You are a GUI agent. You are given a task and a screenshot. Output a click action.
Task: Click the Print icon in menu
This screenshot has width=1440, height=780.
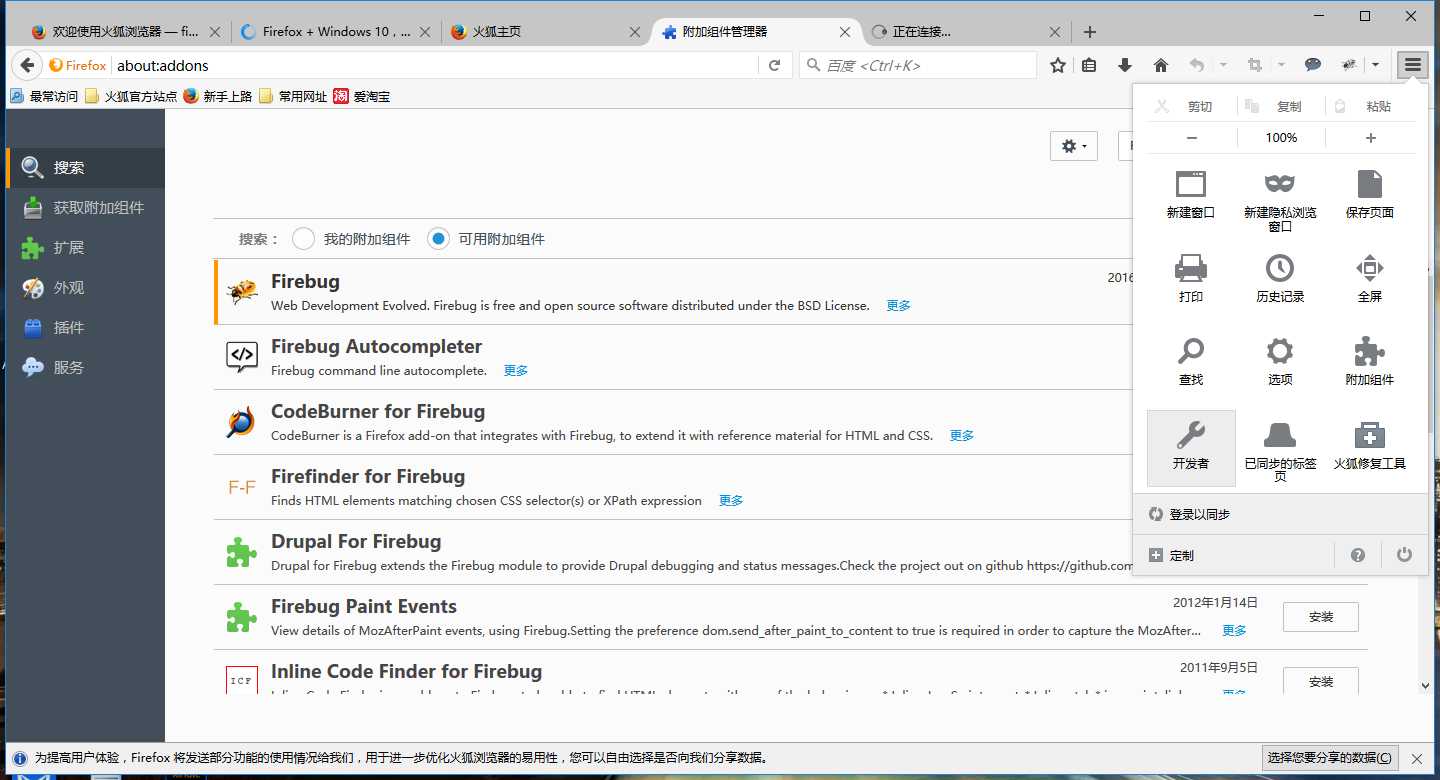click(1191, 279)
